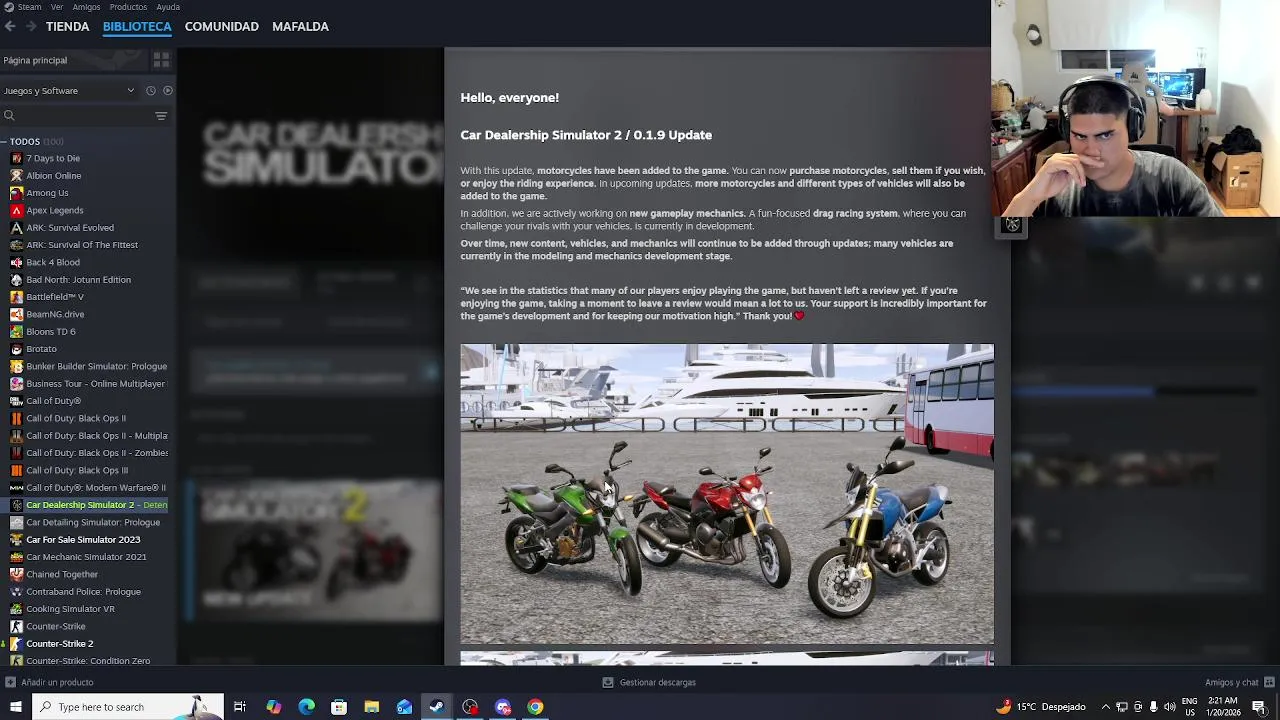This screenshot has width=1280, height=720.
Task: Open the Ayuda menu
Action: tap(168, 7)
